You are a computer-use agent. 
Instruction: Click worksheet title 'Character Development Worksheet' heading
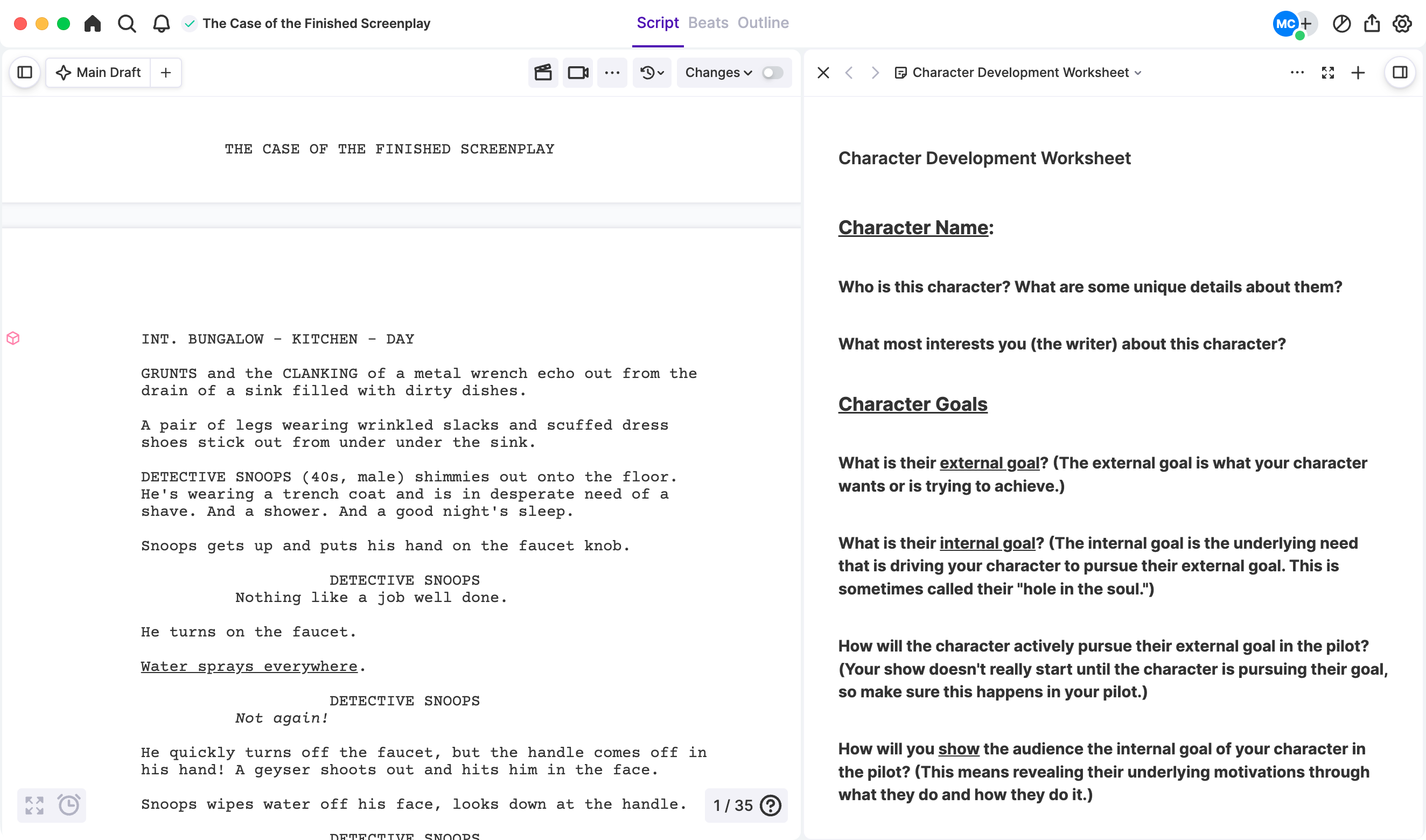(984, 158)
